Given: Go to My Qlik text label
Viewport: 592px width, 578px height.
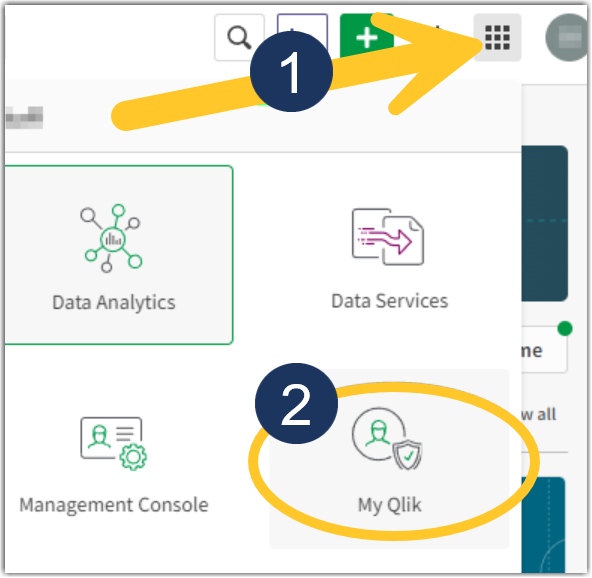Looking at the screenshot, I should [x=389, y=505].
